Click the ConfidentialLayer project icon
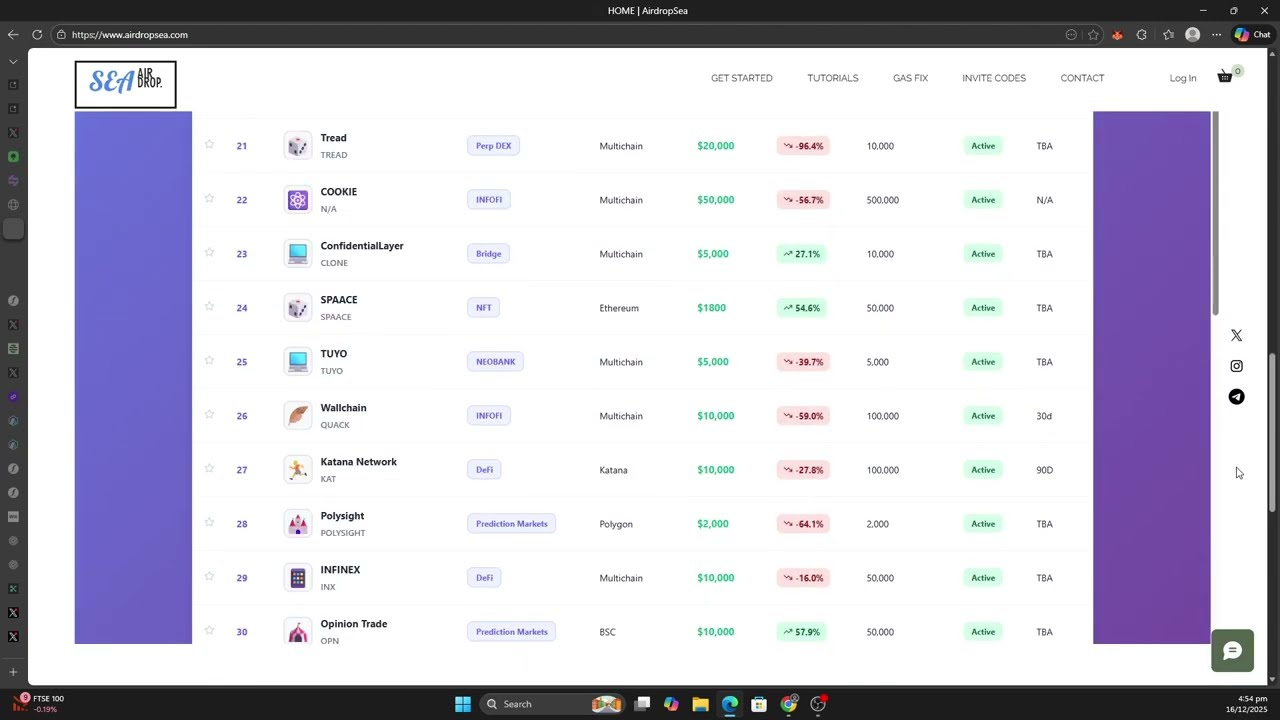This screenshot has width=1280, height=720. pos(297,254)
